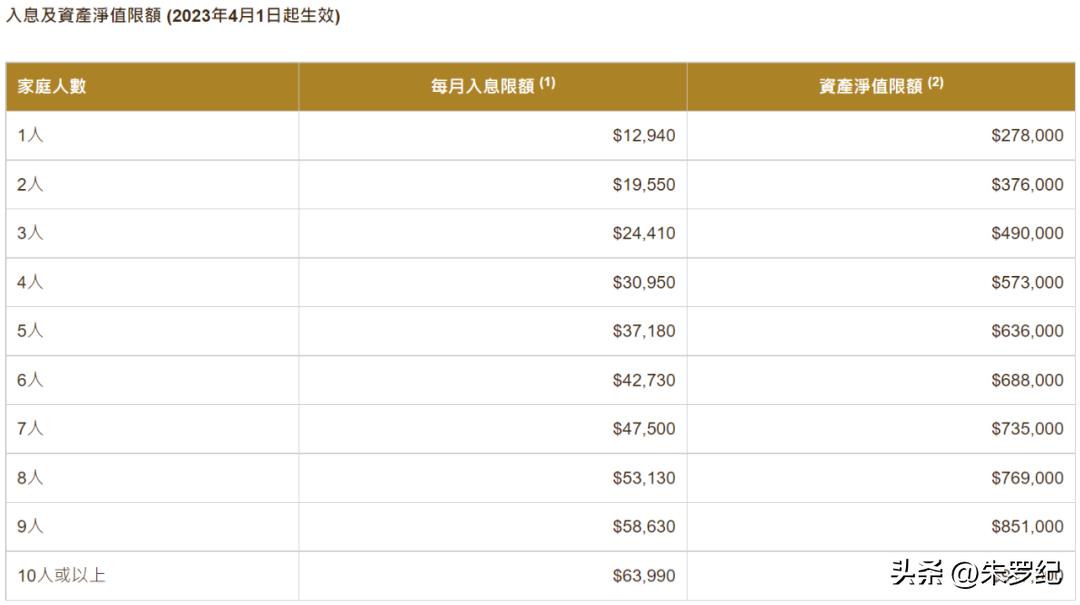Screen dimensions: 1080x605
Task: Select the $688,000 asset limit cell
Action: tap(1027, 380)
